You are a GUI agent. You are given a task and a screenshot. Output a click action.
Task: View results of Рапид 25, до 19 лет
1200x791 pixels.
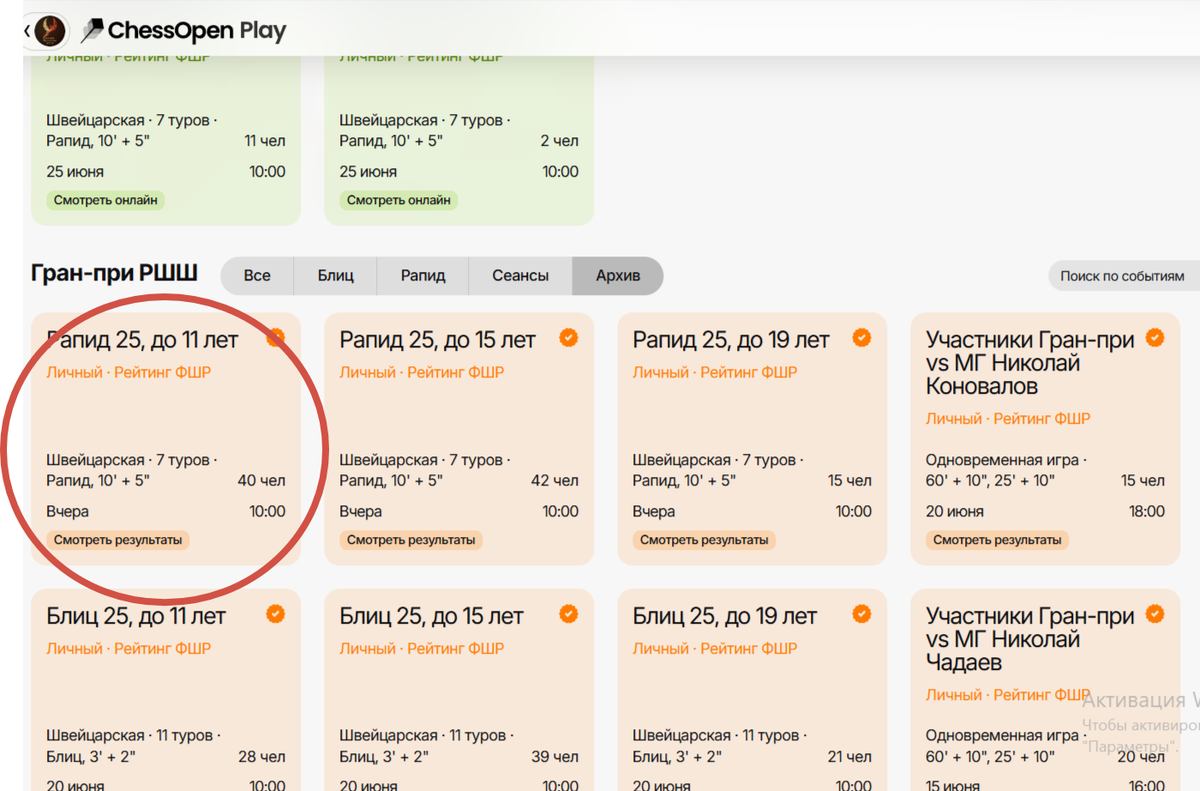[704, 540]
